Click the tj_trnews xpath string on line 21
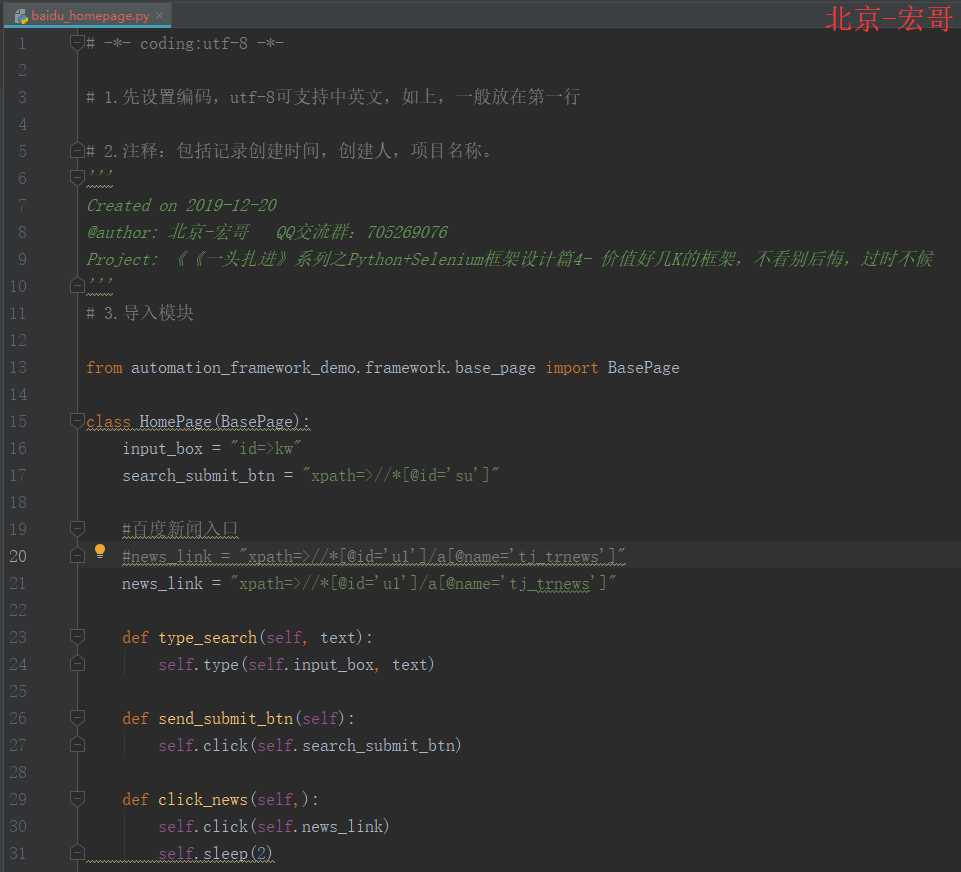The width and height of the screenshot is (961, 872). click(423, 583)
